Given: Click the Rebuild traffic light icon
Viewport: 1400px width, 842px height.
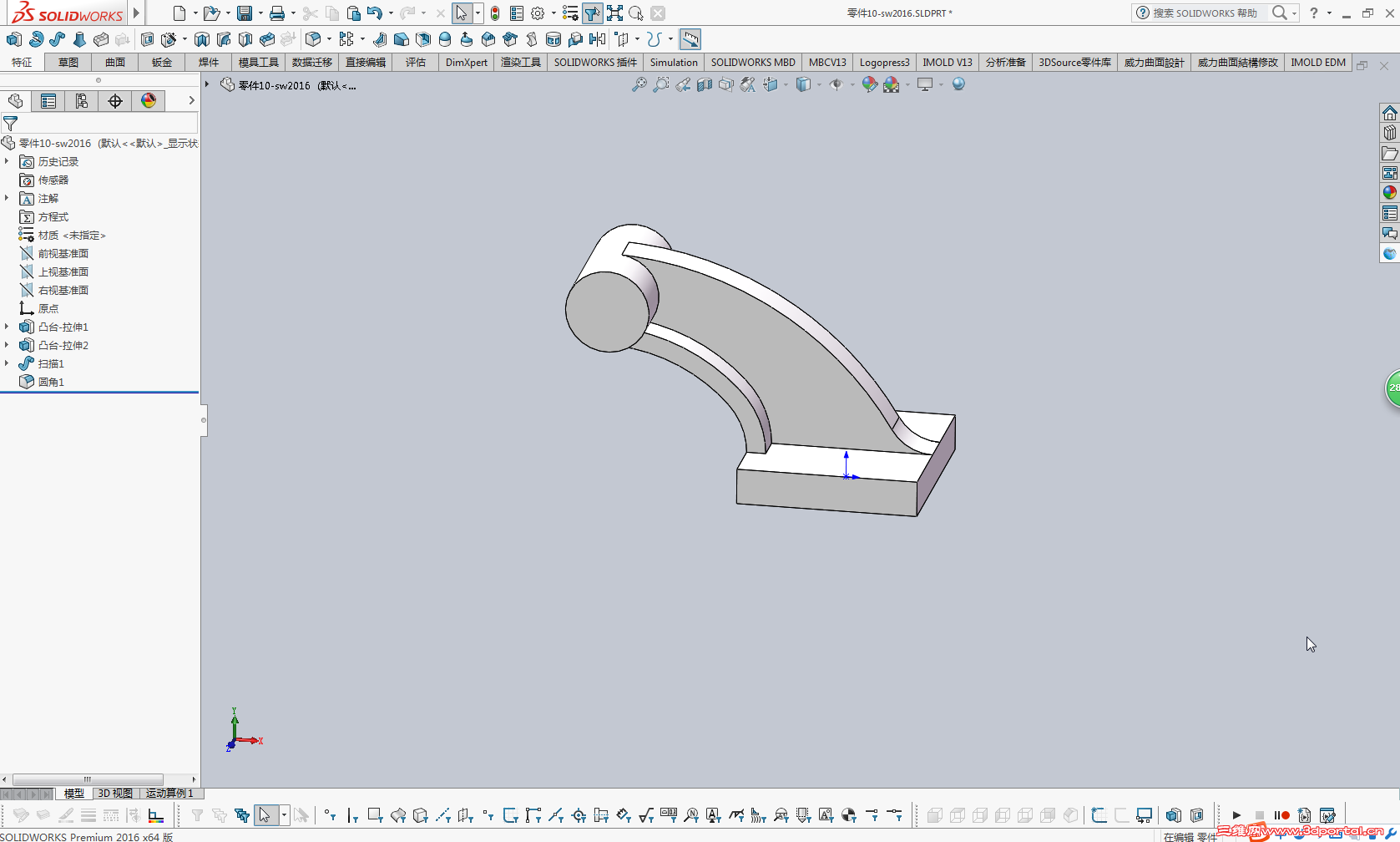Looking at the screenshot, I should click(495, 13).
